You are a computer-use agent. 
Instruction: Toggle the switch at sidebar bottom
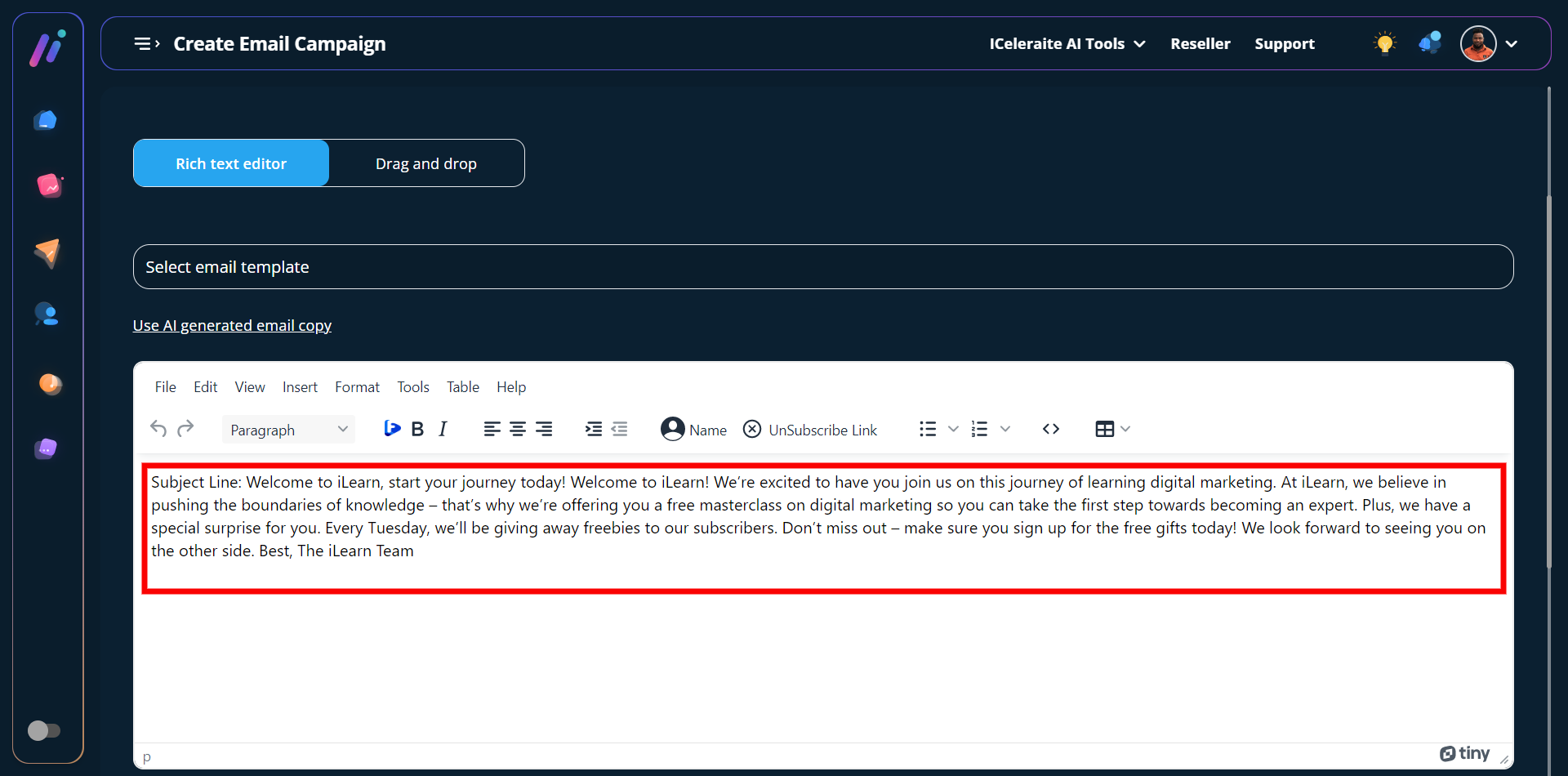pos(44,730)
